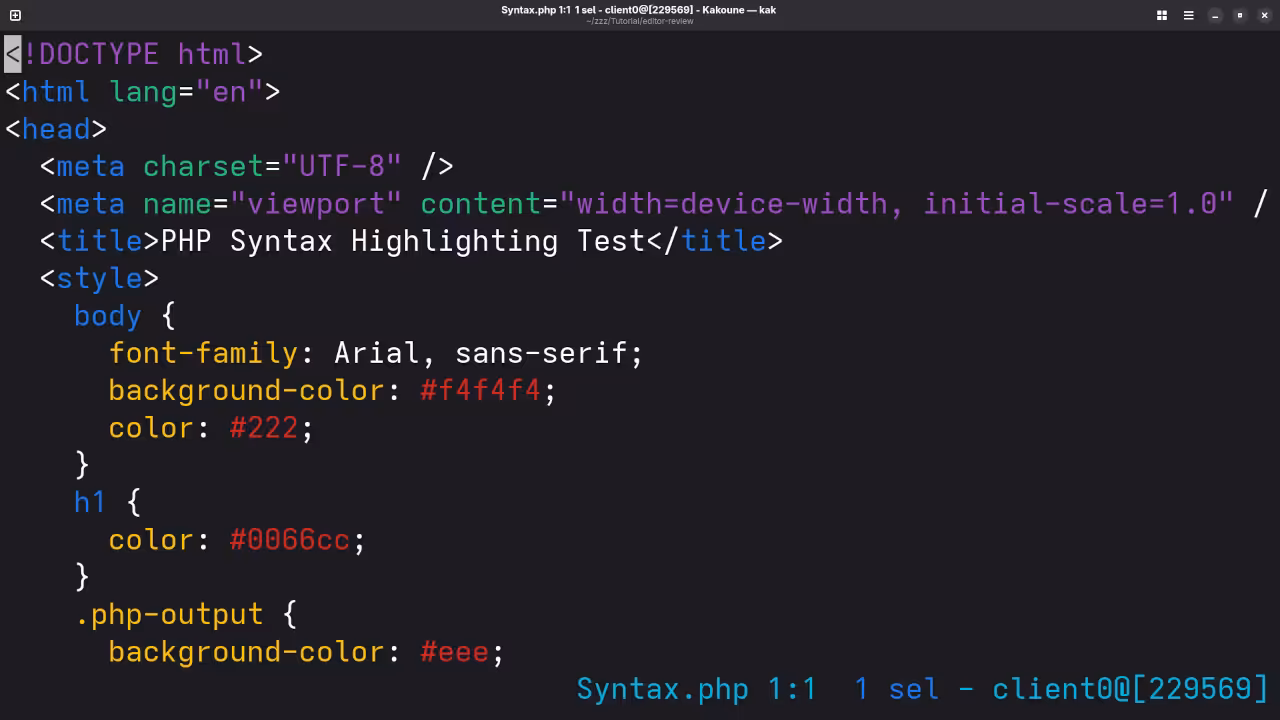Click the file path ~/zzz/Tutorial/editor-review
Image resolution: width=1280 pixels, height=720 pixels.
click(x=639, y=21)
